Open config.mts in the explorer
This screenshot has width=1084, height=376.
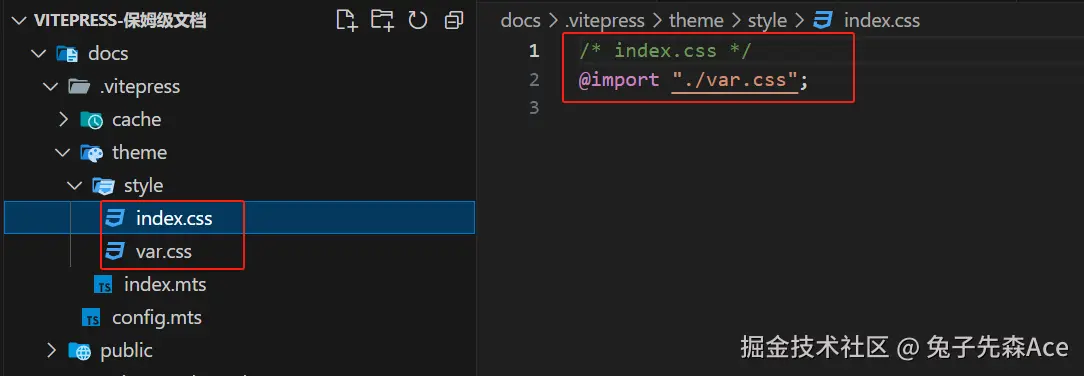tap(157, 318)
